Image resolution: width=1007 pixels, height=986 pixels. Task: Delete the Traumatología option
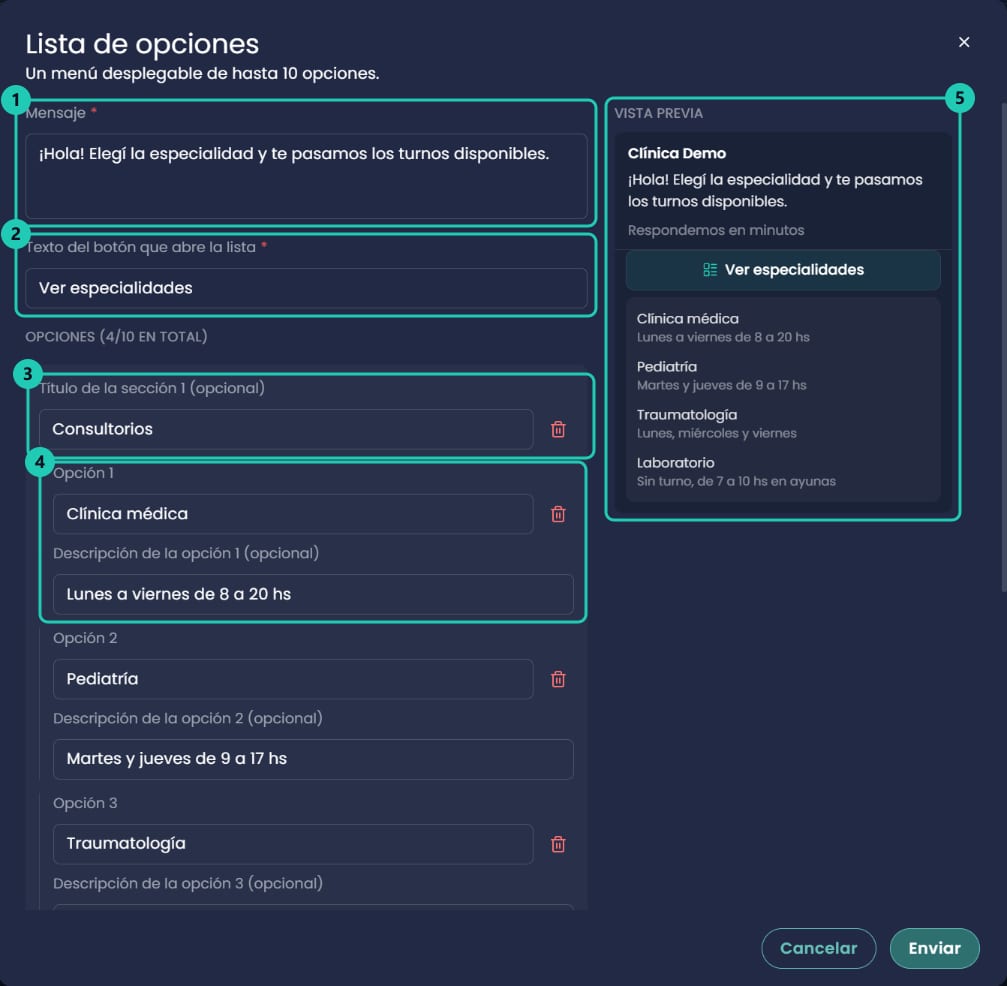558,844
